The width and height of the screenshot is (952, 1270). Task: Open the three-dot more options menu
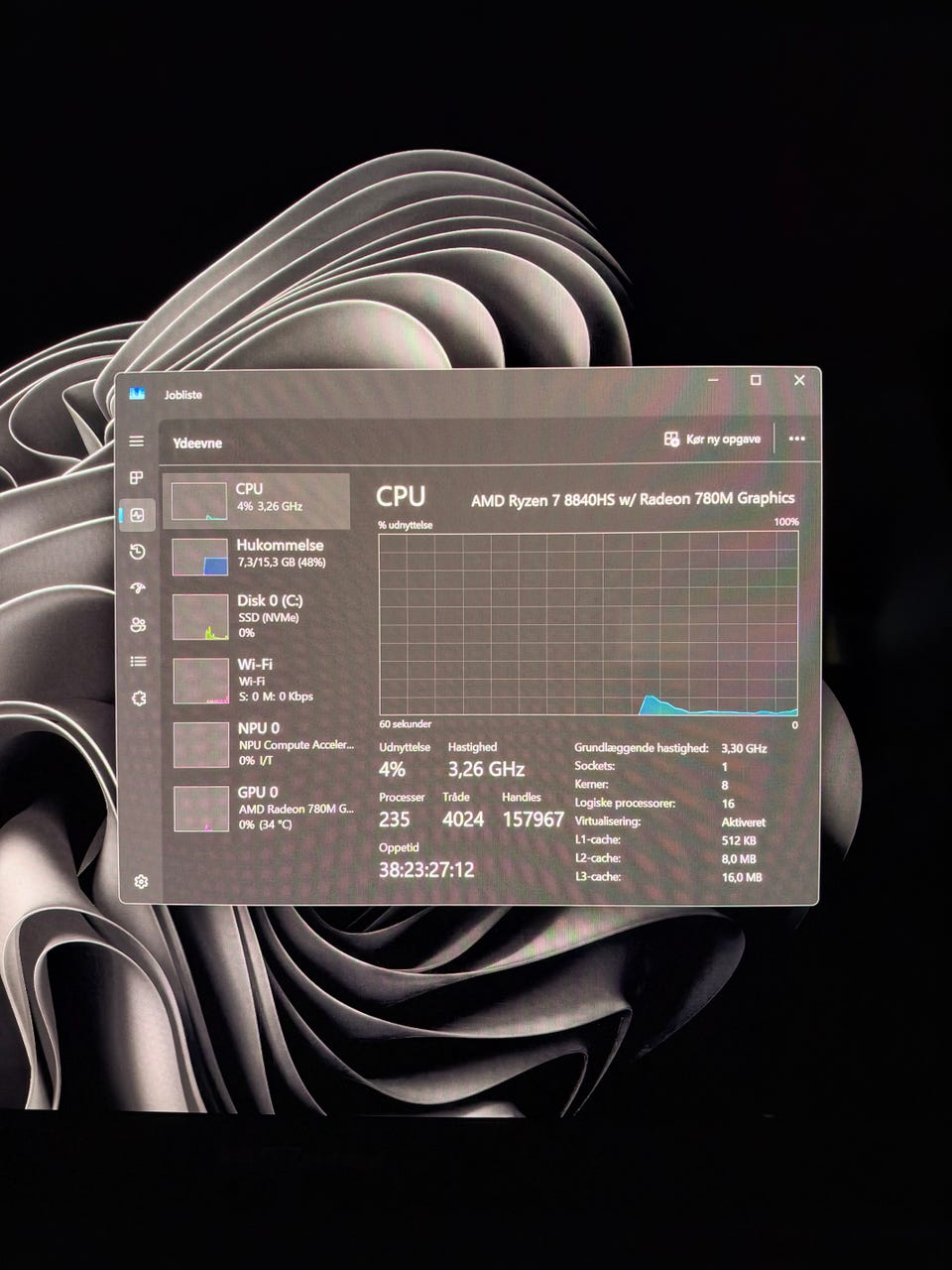point(796,439)
